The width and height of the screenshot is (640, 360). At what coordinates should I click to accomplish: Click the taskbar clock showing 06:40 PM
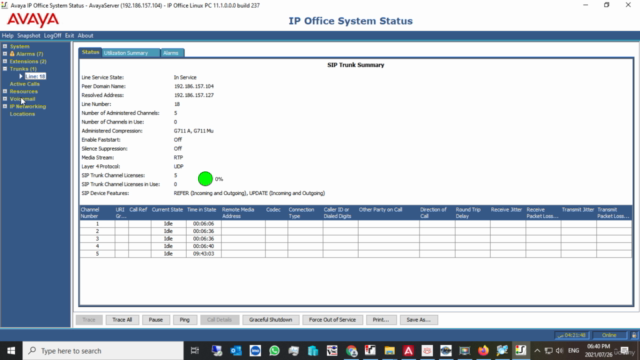pyautogui.click(x=599, y=351)
